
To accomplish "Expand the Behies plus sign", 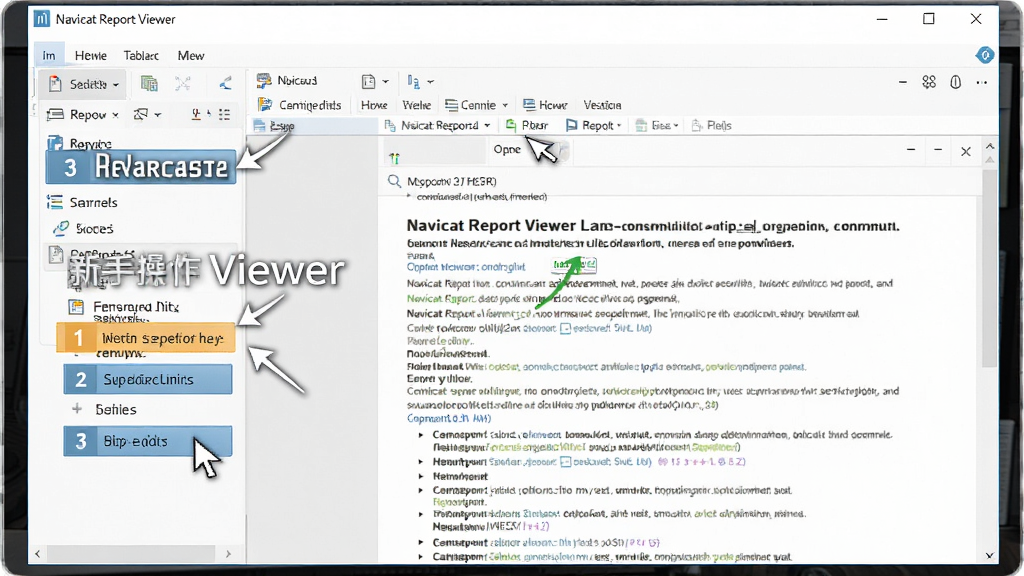I will [77, 409].
